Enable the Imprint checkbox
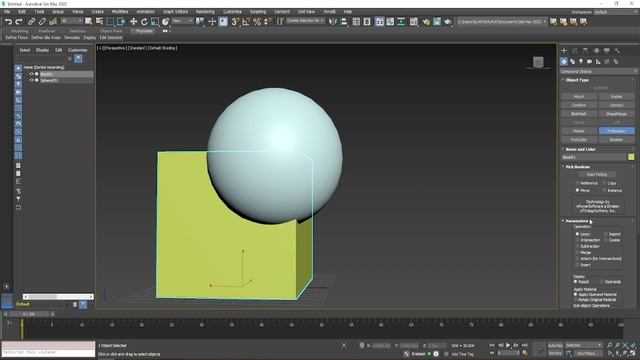Viewport: 640px width, 360px height. tap(606, 234)
